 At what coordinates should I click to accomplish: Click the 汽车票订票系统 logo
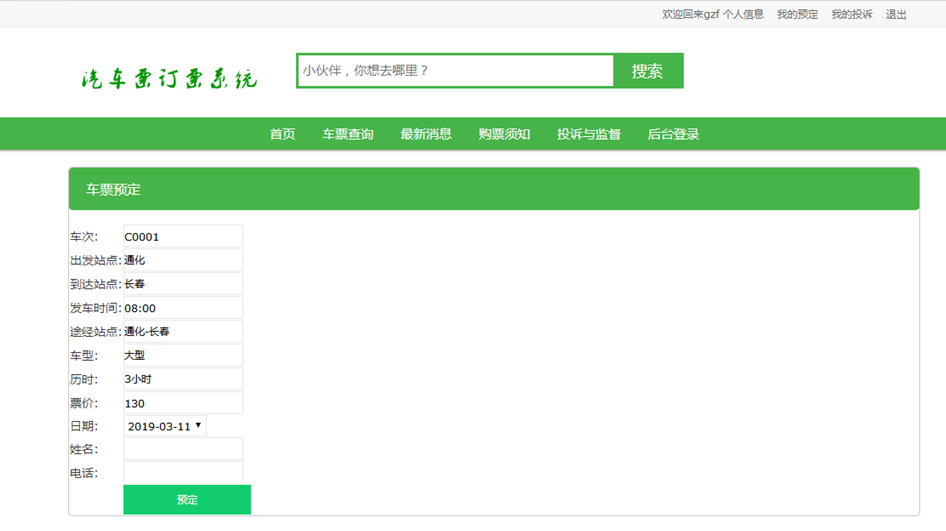[170, 78]
